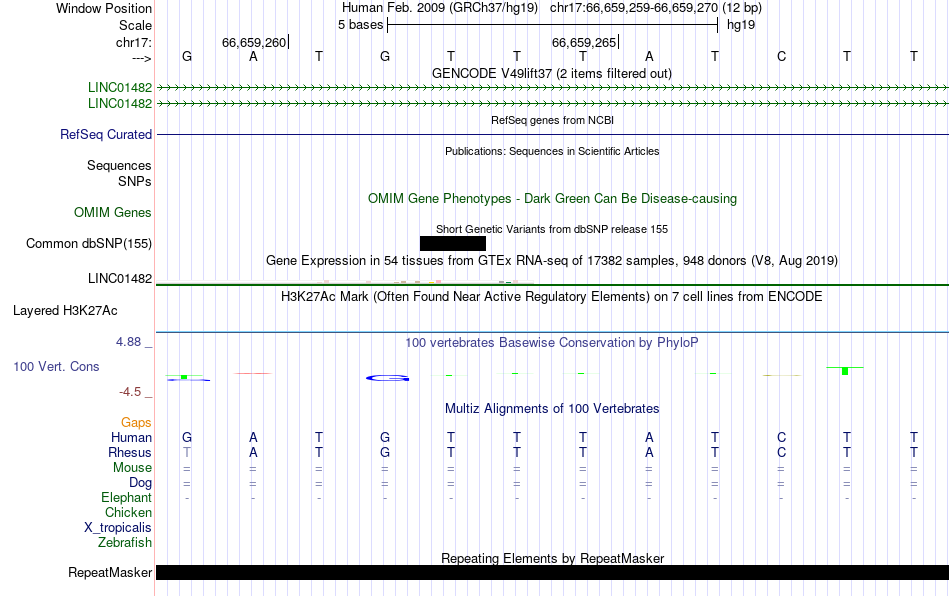Image resolution: width=950 pixels, height=596 pixels.
Task: Open GENCODE V49lift37 track title
Action: pyautogui.click(x=552, y=73)
